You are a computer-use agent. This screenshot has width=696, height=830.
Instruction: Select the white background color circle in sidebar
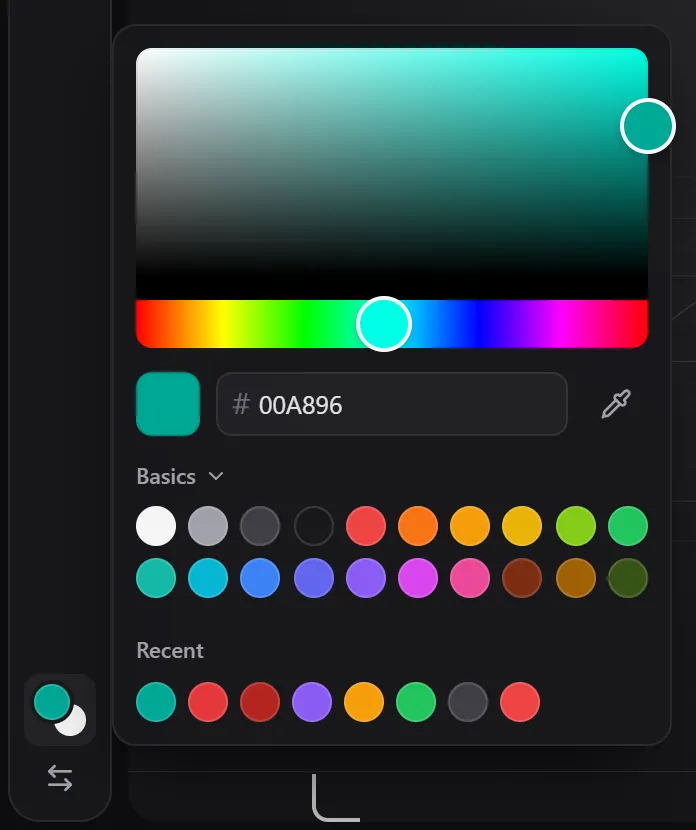(x=73, y=721)
